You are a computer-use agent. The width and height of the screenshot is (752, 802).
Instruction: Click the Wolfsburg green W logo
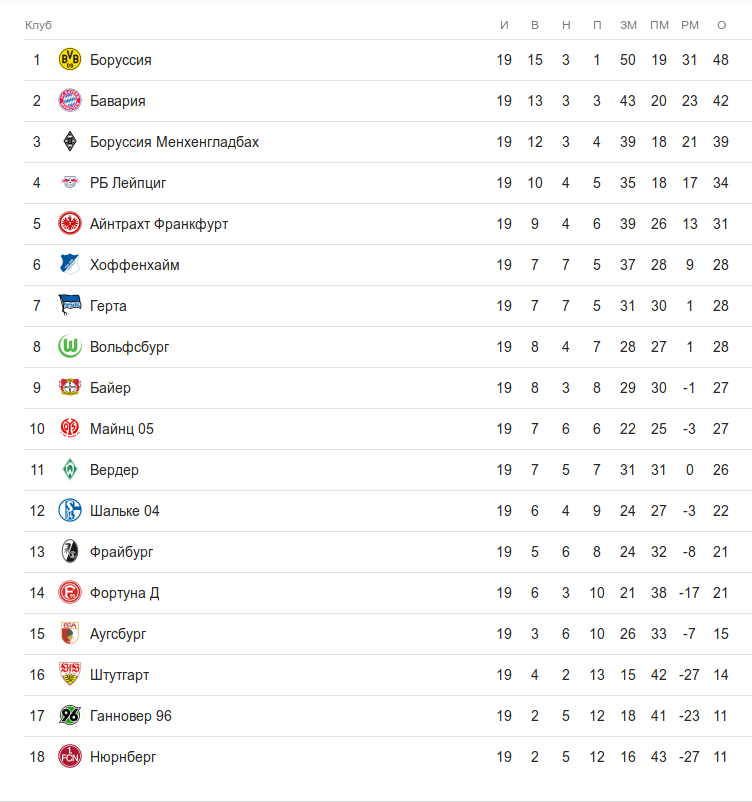[70, 347]
